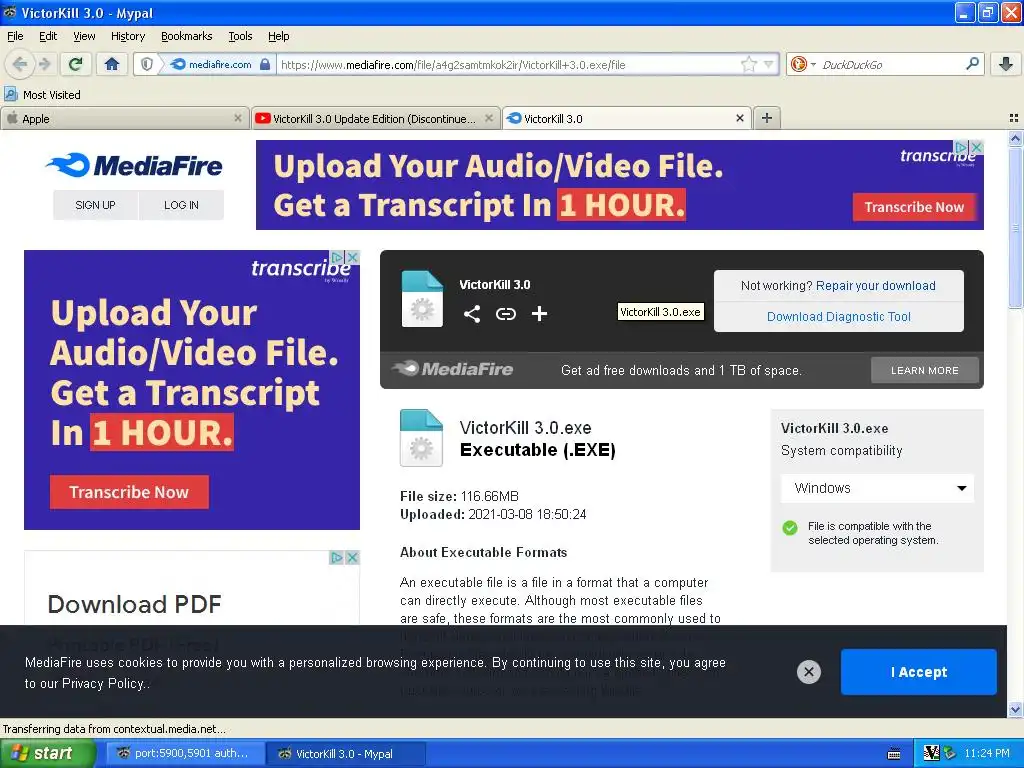Click LOG IN button
This screenshot has width=1024, height=768.
click(x=181, y=205)
